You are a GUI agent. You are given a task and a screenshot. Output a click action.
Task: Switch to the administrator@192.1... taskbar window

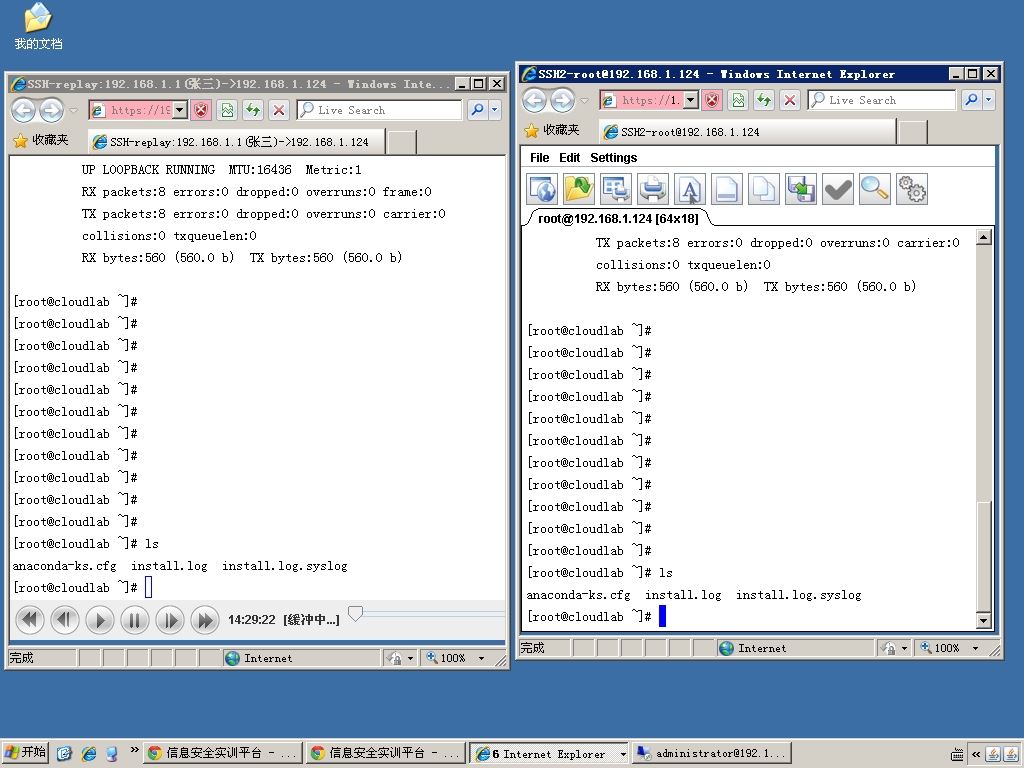coord(712,753)
